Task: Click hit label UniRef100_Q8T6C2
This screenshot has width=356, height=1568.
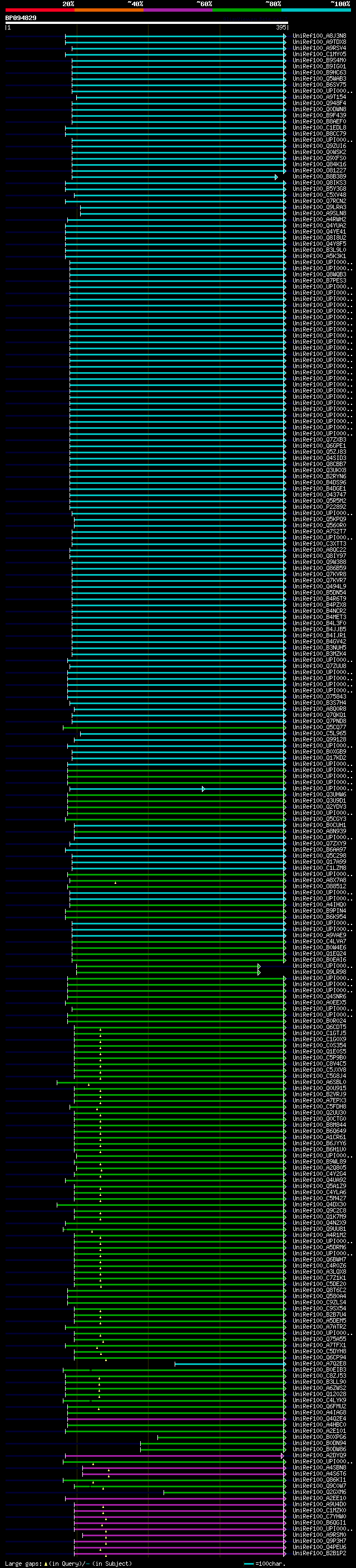Action: pyautogui.click(x=319, y=1290)
